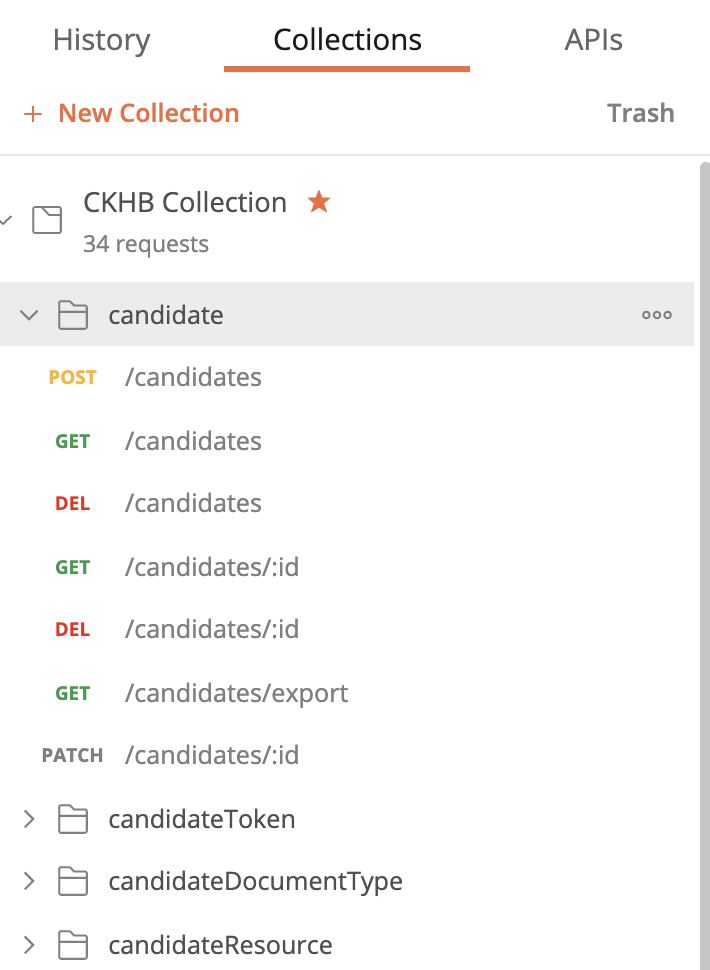Collapse the candidate folder
Screen dimensions: 710x970
pyautogui.click(x=29, y=314)
